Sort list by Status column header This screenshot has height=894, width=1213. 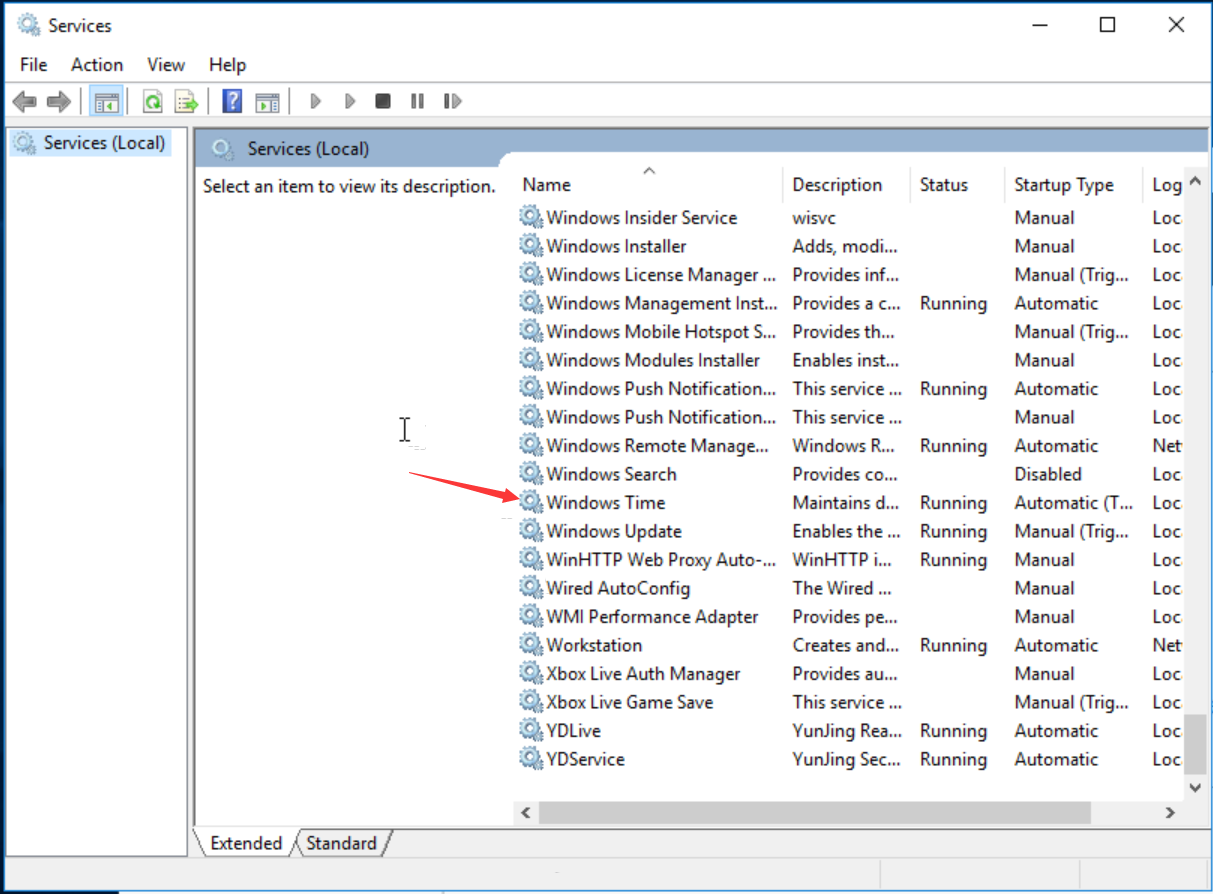[944, 185]
